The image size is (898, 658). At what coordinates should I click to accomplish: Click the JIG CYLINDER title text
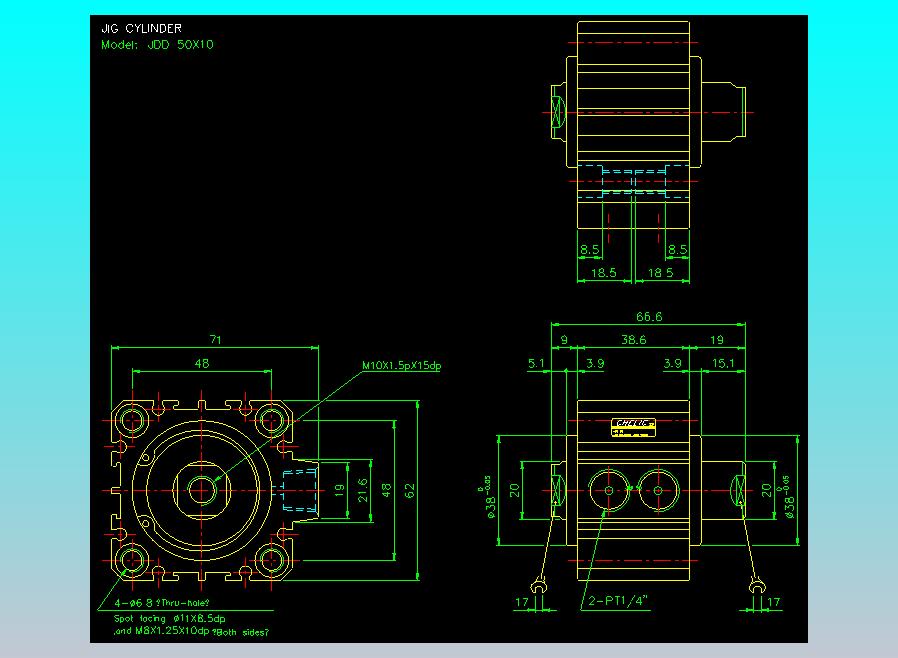pos(141,28)
